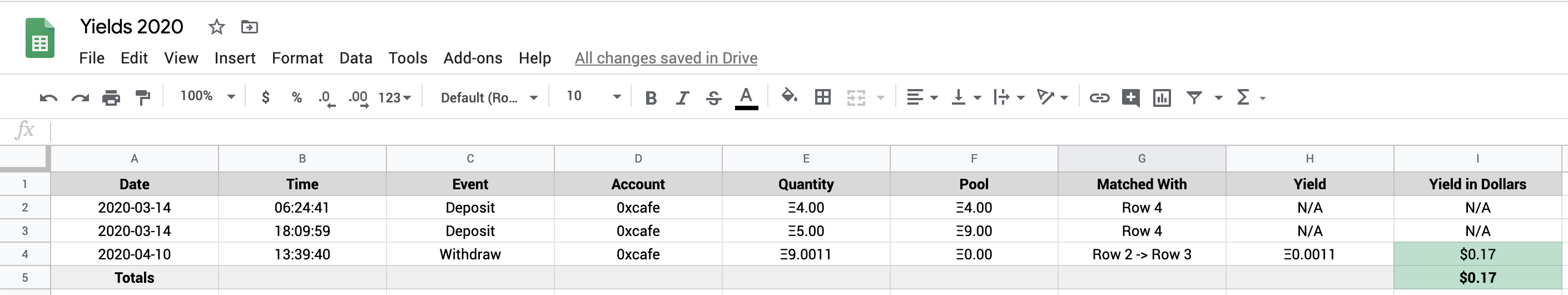1568x295 pixels.
Task: Open the 100% zoom dropdown
Action: click(x=207, y=96)
